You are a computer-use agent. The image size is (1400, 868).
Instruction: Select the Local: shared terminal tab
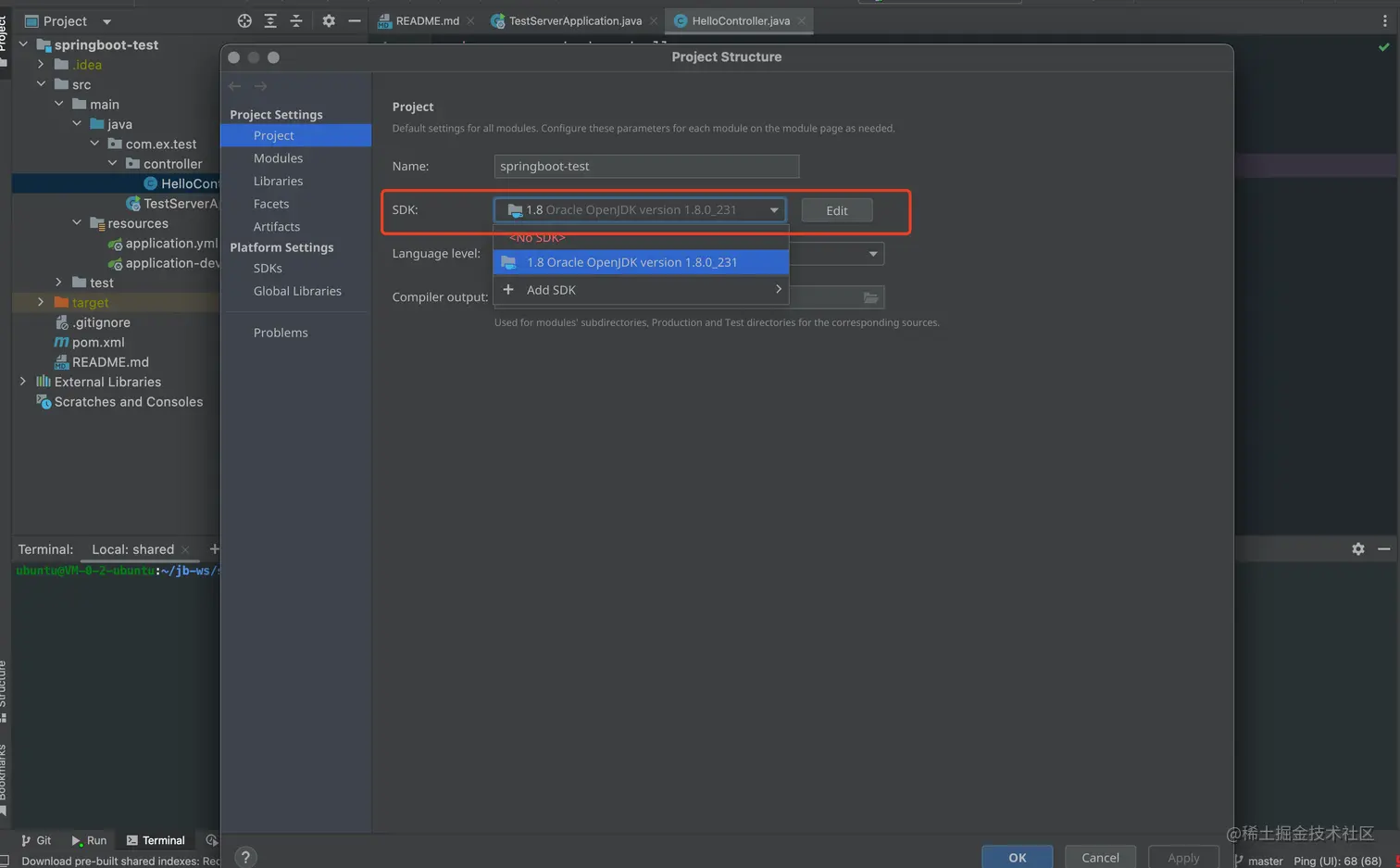click(132, 549)
